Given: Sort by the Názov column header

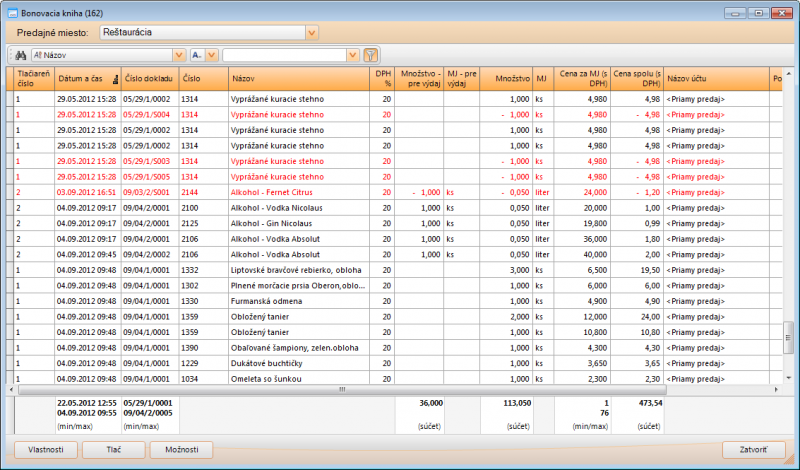Looking at the screenshot, I should pos(298,78).
